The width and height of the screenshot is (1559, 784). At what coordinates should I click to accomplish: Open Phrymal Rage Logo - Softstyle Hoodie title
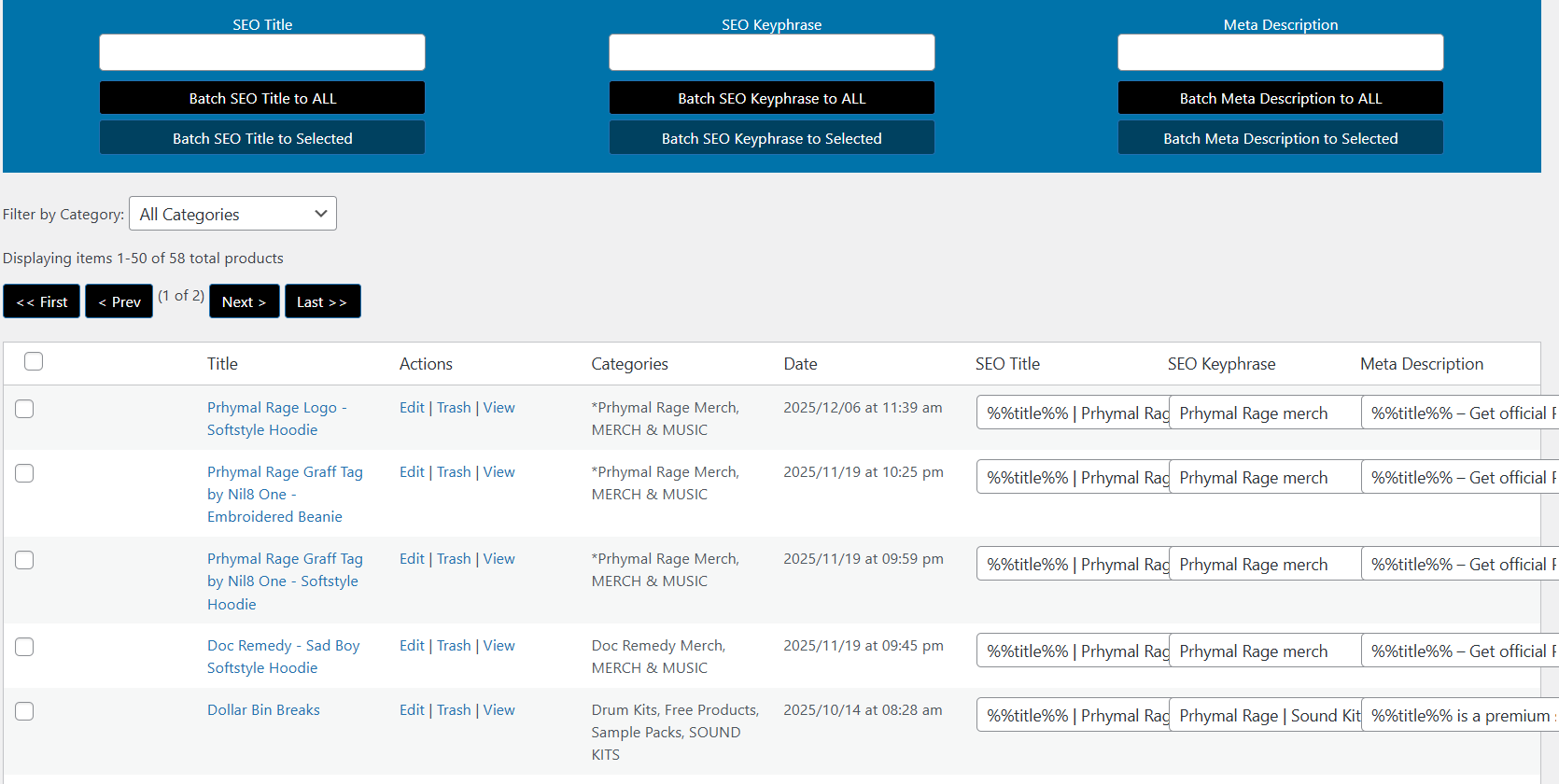(x=277, y=419)
